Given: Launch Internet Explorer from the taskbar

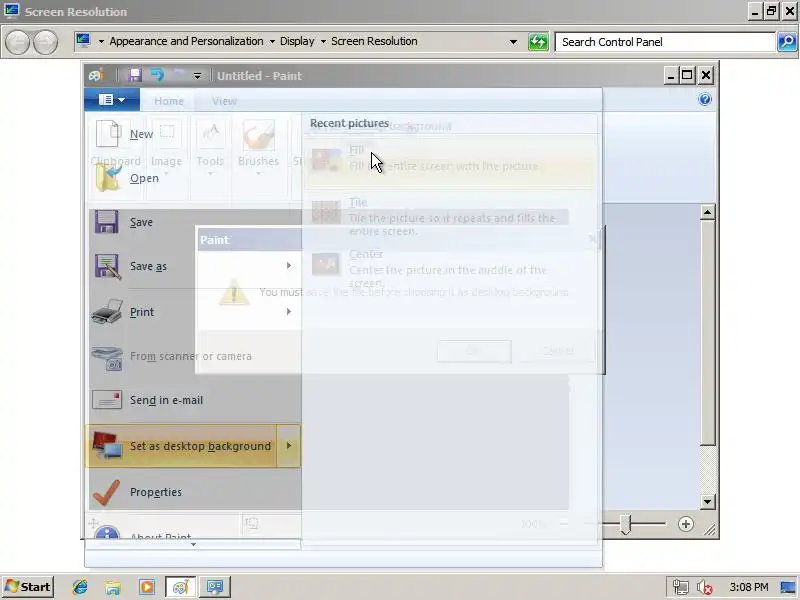Looking at the screenshot, I should pos(80,587).
